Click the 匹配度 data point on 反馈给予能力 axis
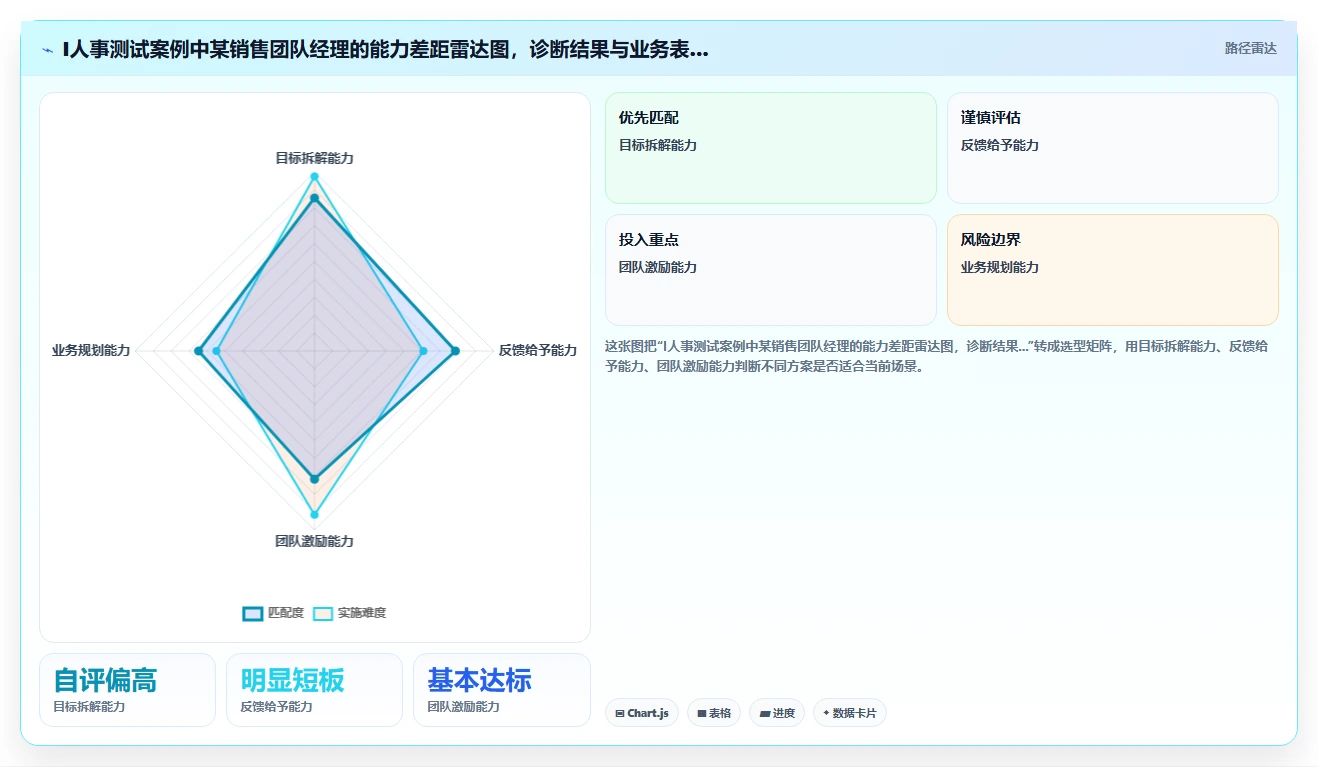The image size is (1318, 767). click(x=455, y=351)
